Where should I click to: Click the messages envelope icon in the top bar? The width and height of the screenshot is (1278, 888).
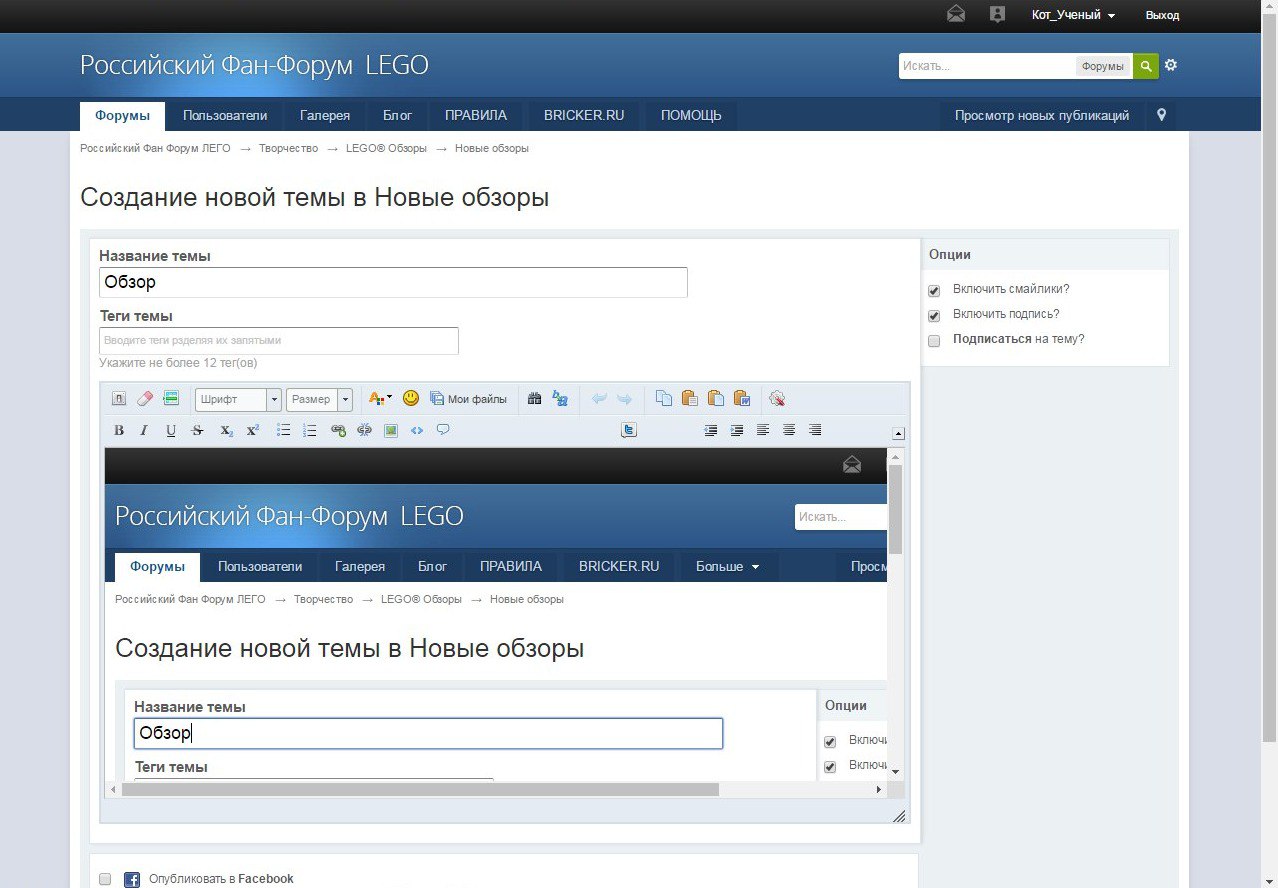tap(956, 14)
